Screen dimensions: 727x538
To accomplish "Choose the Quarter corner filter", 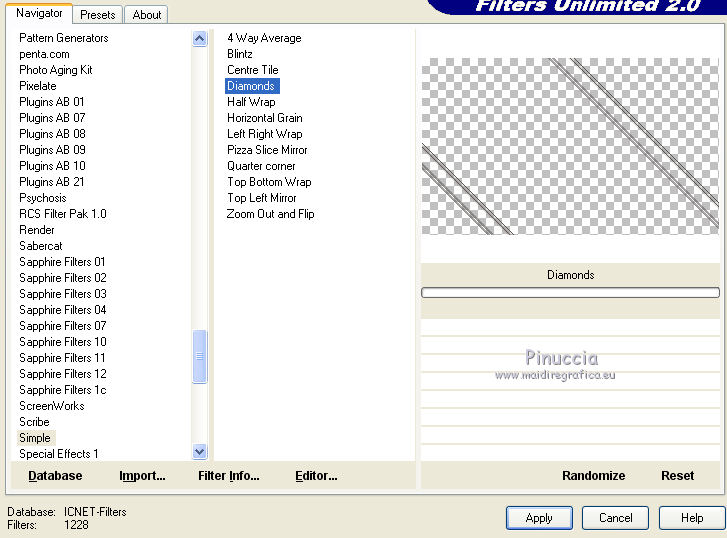I will point(261,166).
